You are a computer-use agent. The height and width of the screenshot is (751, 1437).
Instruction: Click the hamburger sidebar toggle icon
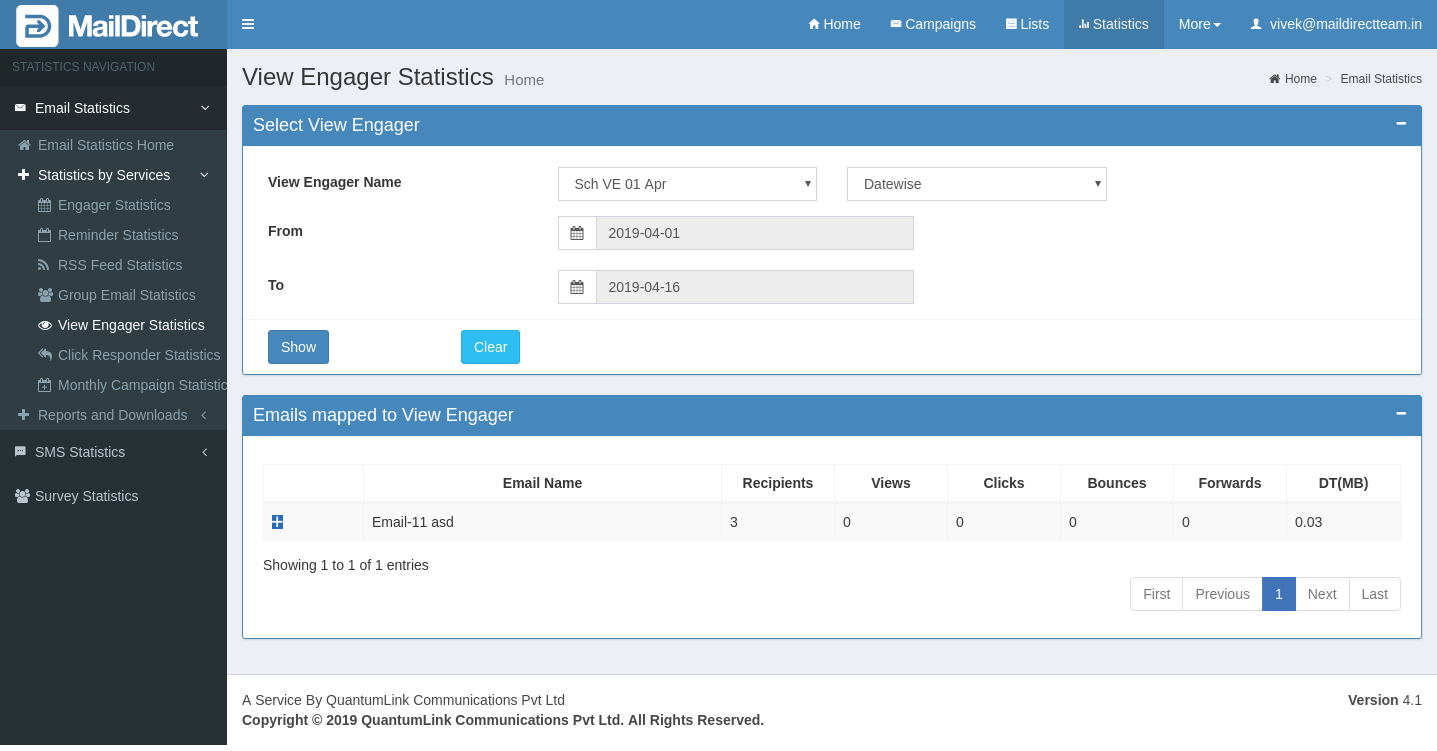[248, 24]
